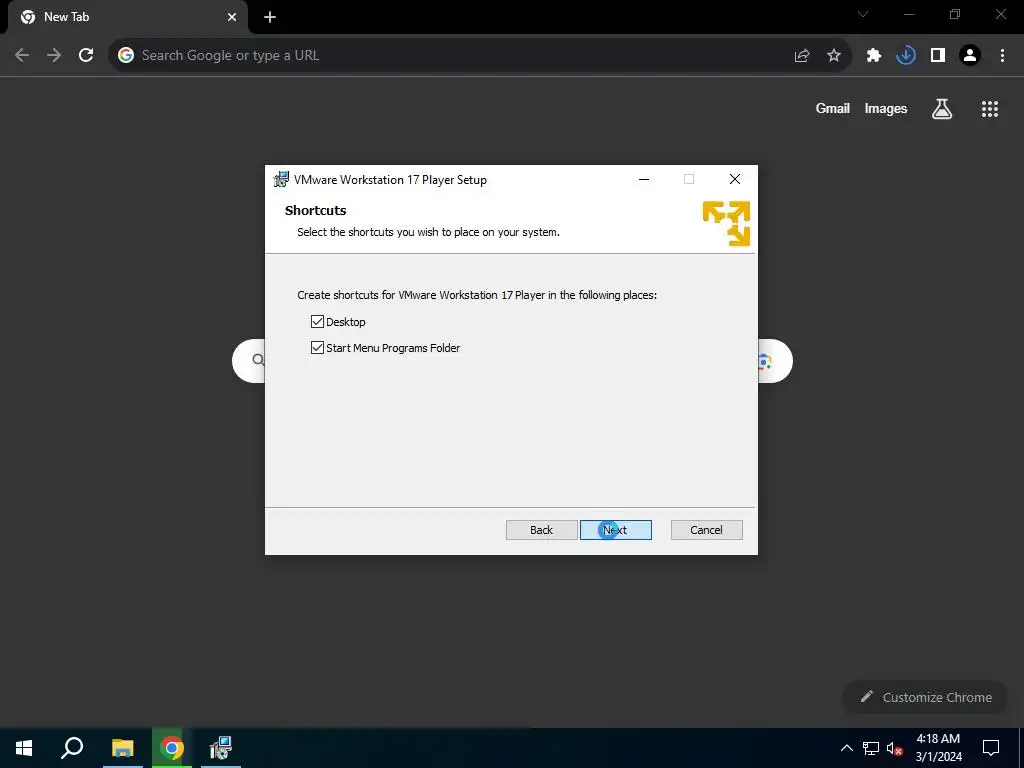Open taskbar clock and date
1024x768 pixels.
coord(938,748)
